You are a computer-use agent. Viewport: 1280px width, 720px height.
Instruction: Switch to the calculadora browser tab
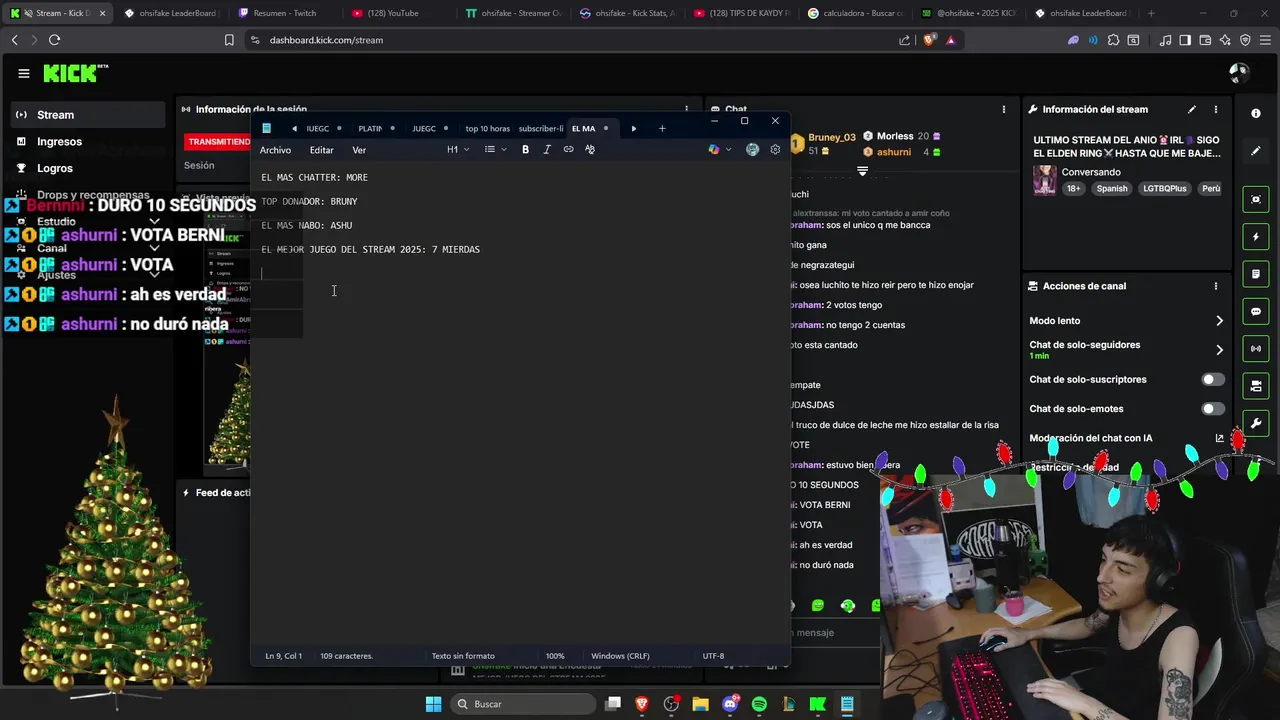point(857,13)
